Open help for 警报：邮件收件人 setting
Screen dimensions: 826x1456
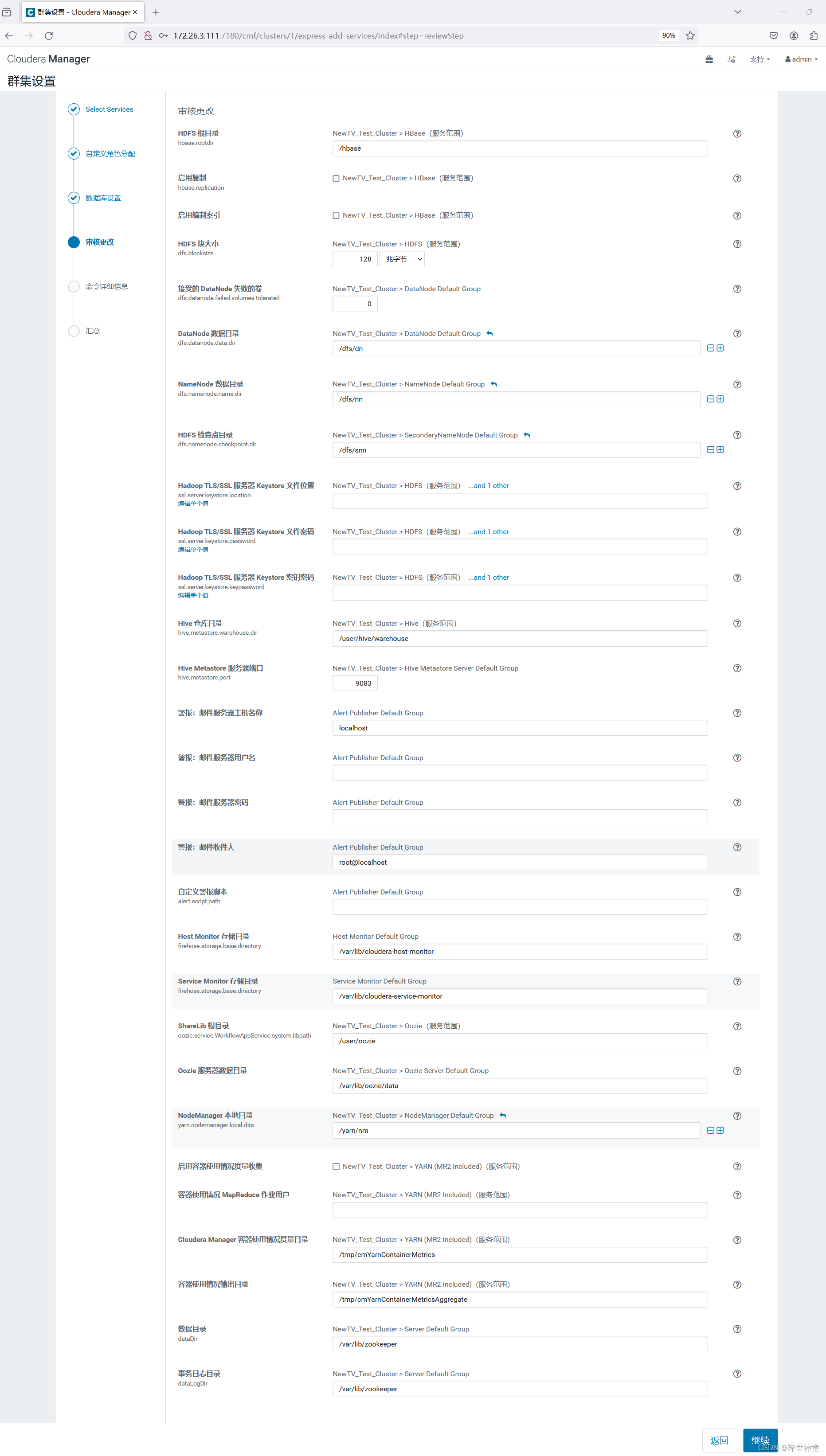(x=737, y=847)
